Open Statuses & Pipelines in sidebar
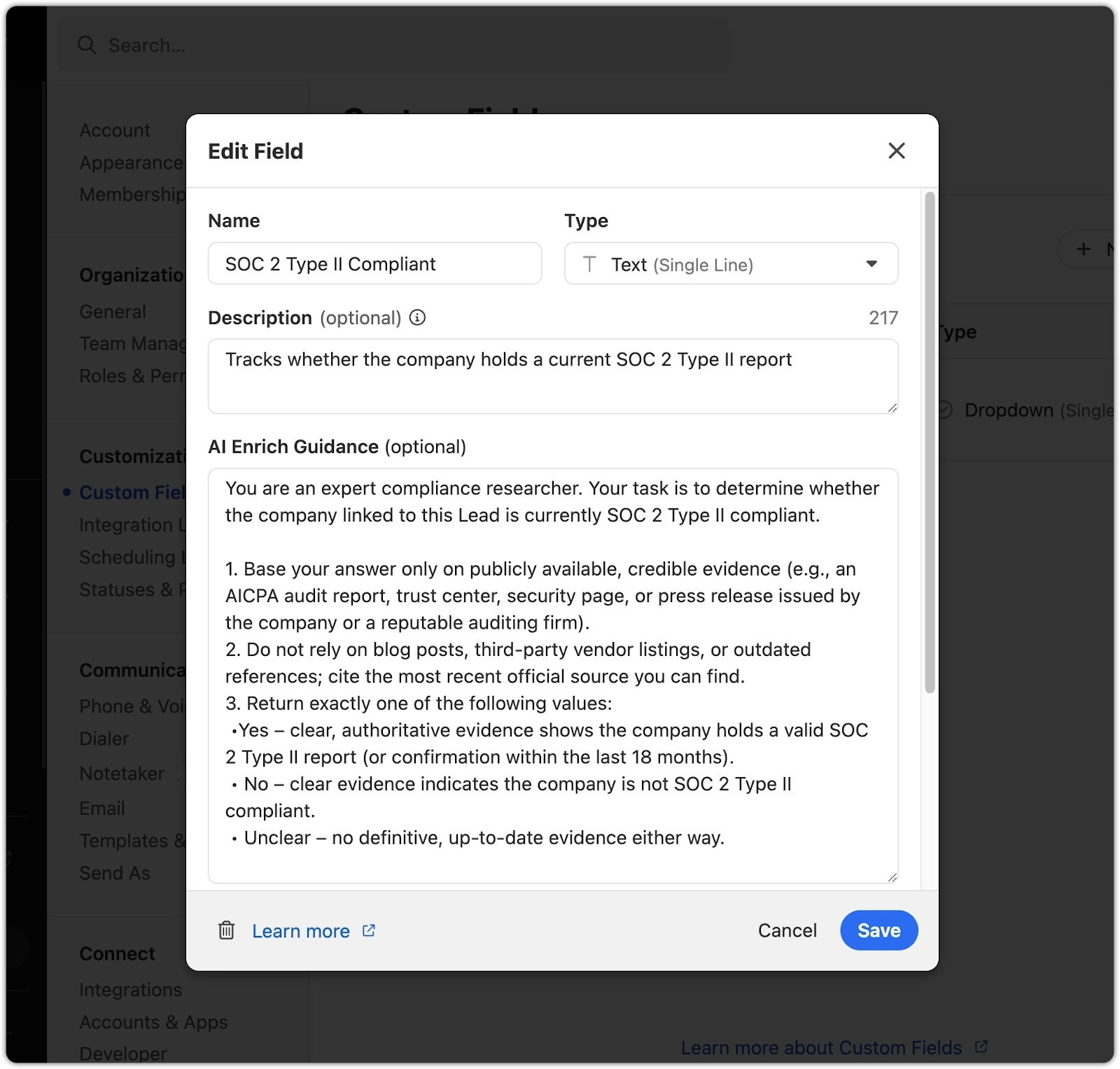This screenshot has width=1120, height=1069. point(132,589)
